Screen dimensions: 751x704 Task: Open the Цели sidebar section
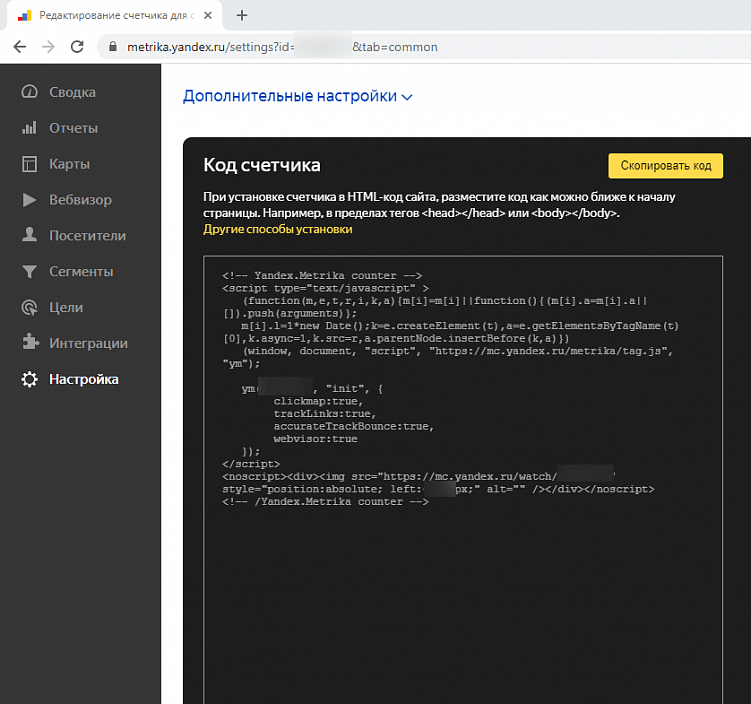pyautogui.click(x=66, y=307)
